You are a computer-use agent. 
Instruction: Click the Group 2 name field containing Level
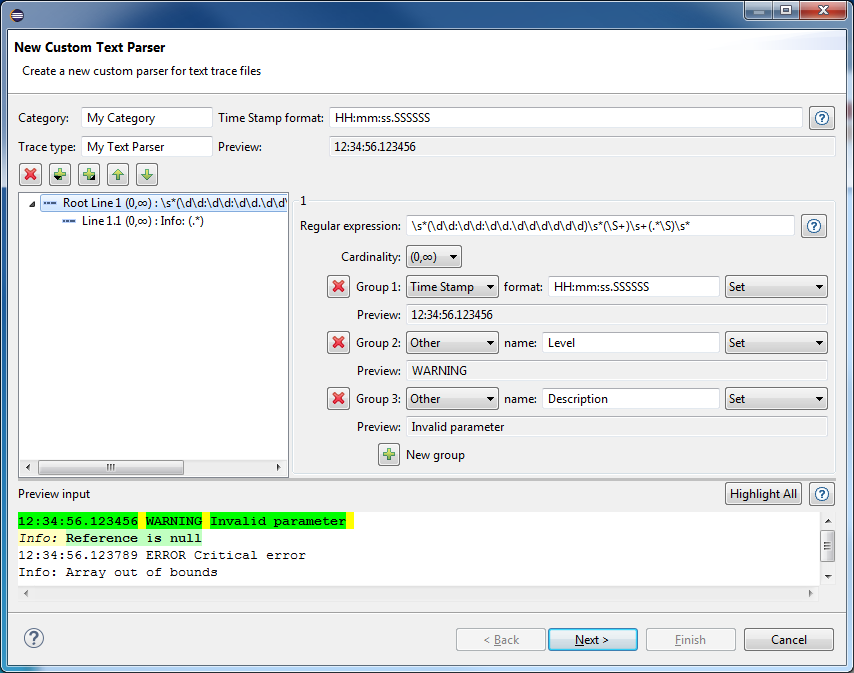point(630,343)
